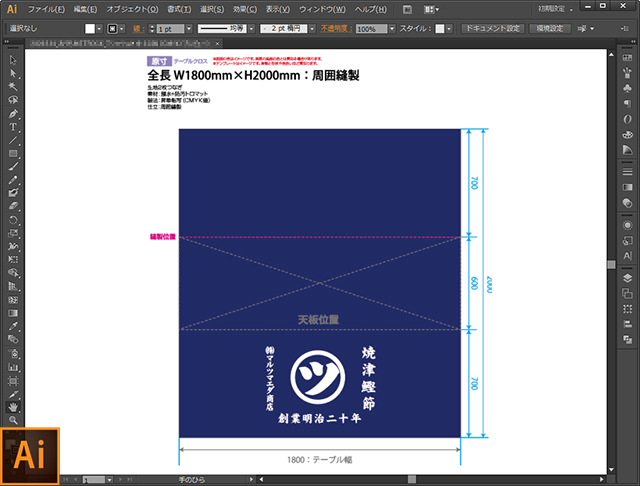Select the Zoom magnifier tool

pyautogui.click(x=13, y=420)
